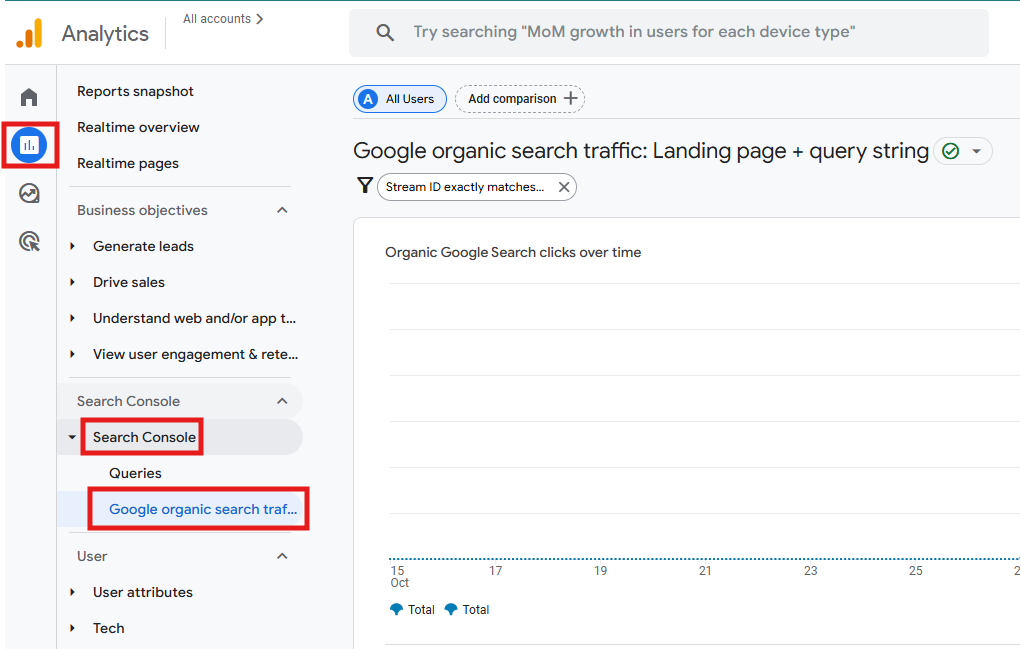Expand View user engagement & retention topic

[x=72, y=354]
